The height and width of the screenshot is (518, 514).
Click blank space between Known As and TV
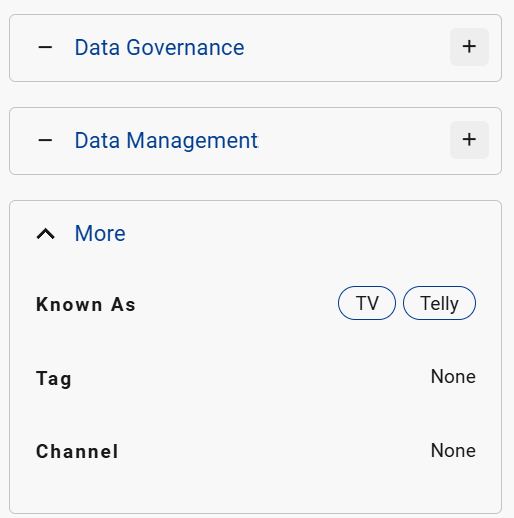pyautogui.click(x=237, y=303)
